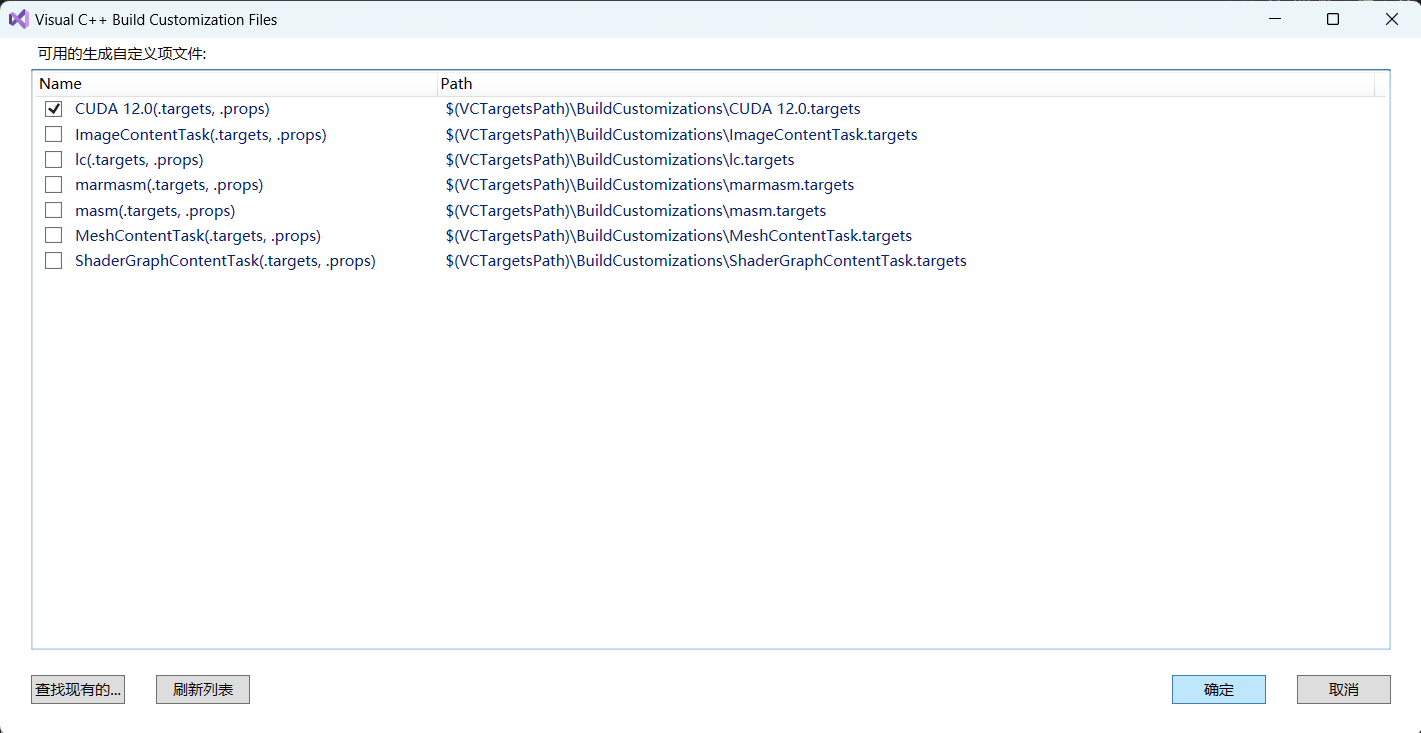Toggle the MeshContentTask checkbox
This screenshot has height=733, width=1421.
(54, 236)
